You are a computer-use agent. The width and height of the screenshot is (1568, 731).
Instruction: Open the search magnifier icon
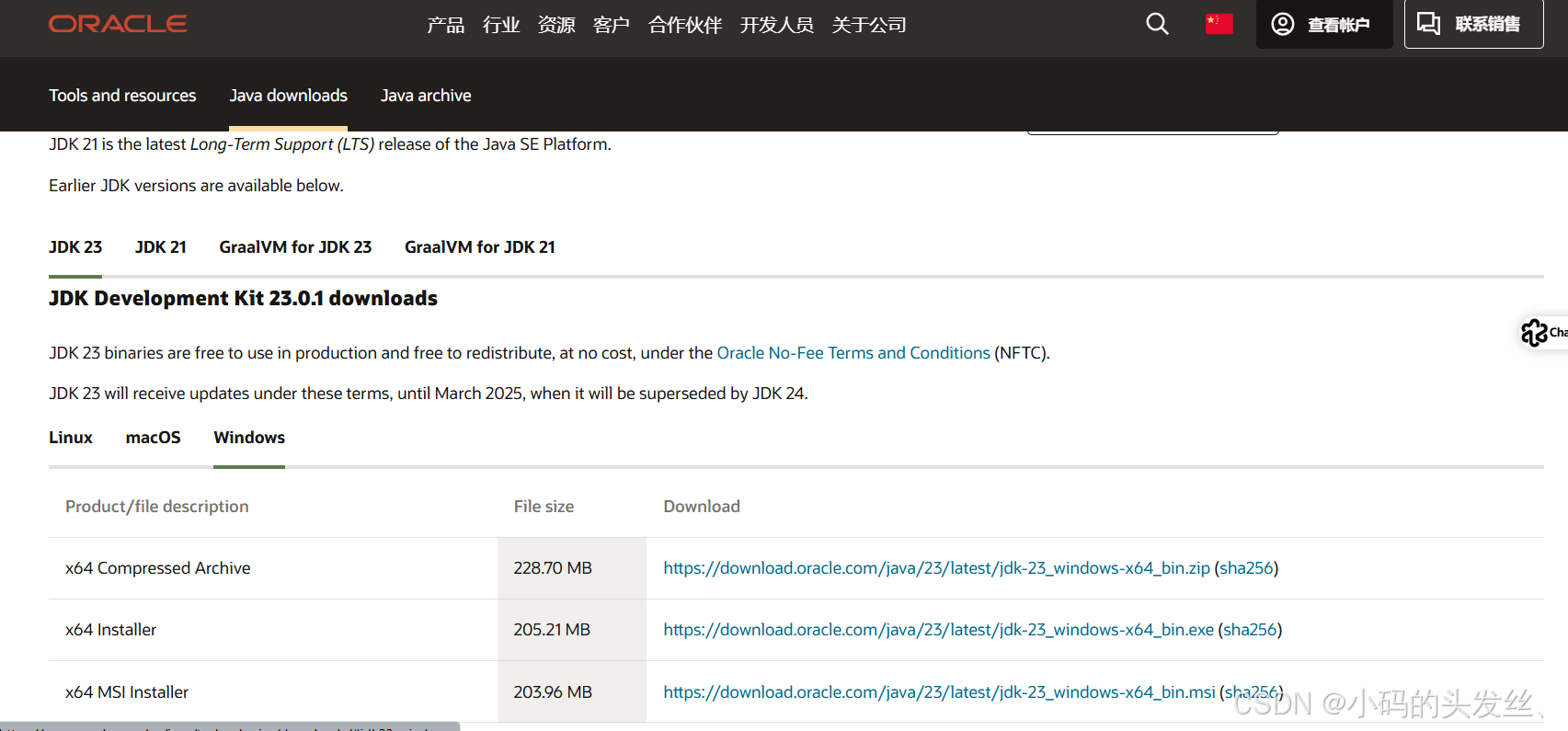(x=1157, y=24)
